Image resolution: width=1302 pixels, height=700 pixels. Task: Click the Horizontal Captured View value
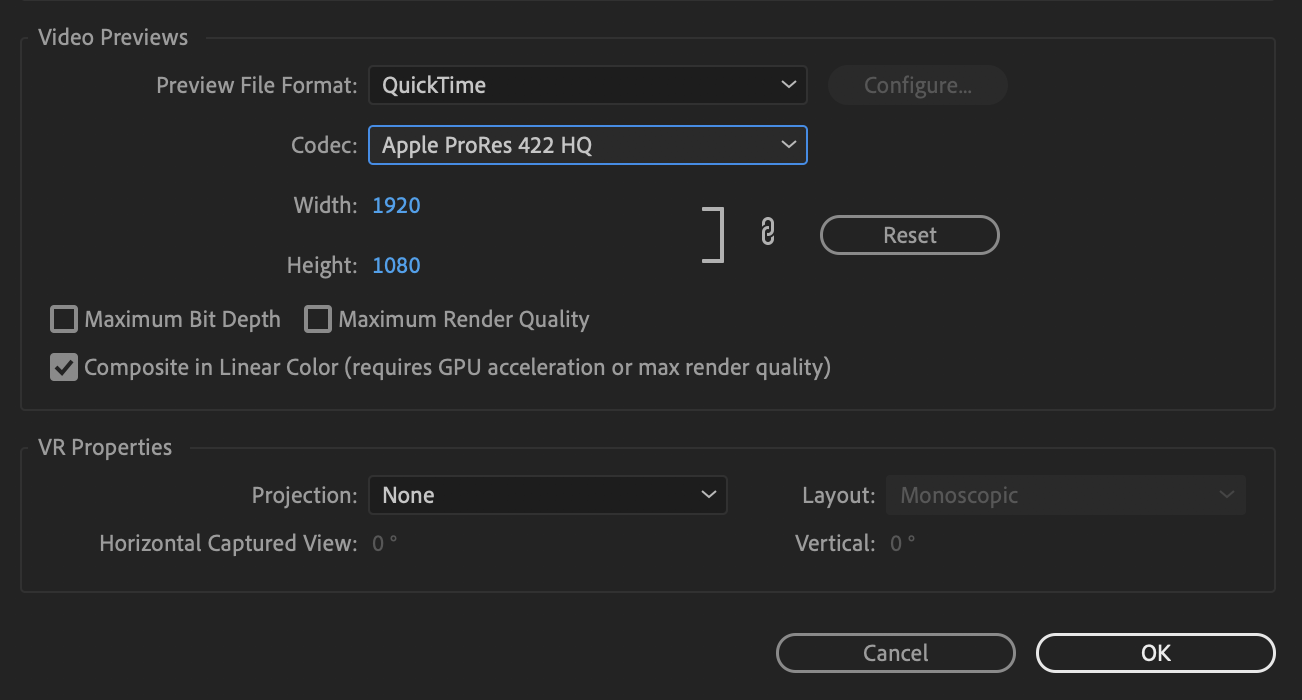point(384,543)
